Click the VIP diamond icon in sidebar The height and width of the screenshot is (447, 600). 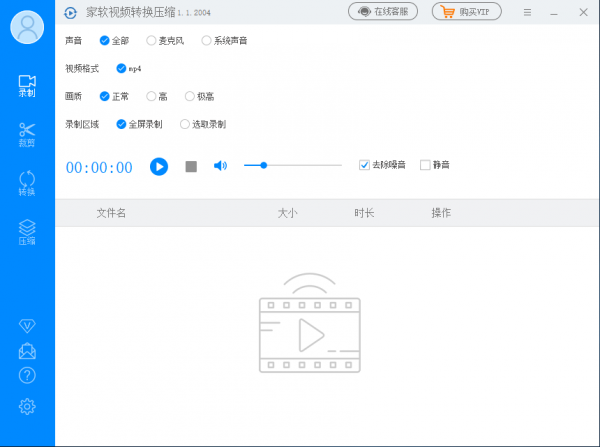[27, 327]
